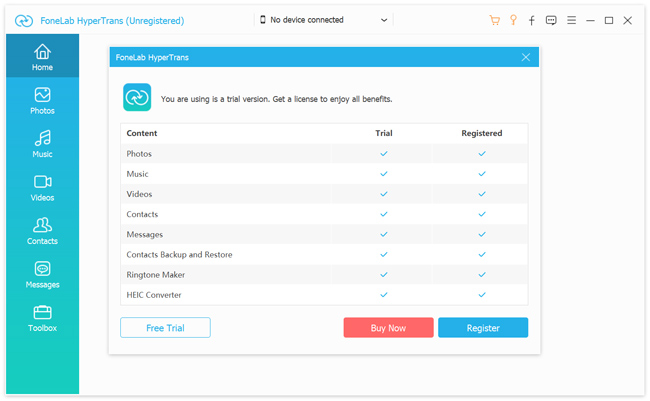Screen dimensions: 650x401
Task: Click the trial version notice text
Action: [x=276, y=99]
